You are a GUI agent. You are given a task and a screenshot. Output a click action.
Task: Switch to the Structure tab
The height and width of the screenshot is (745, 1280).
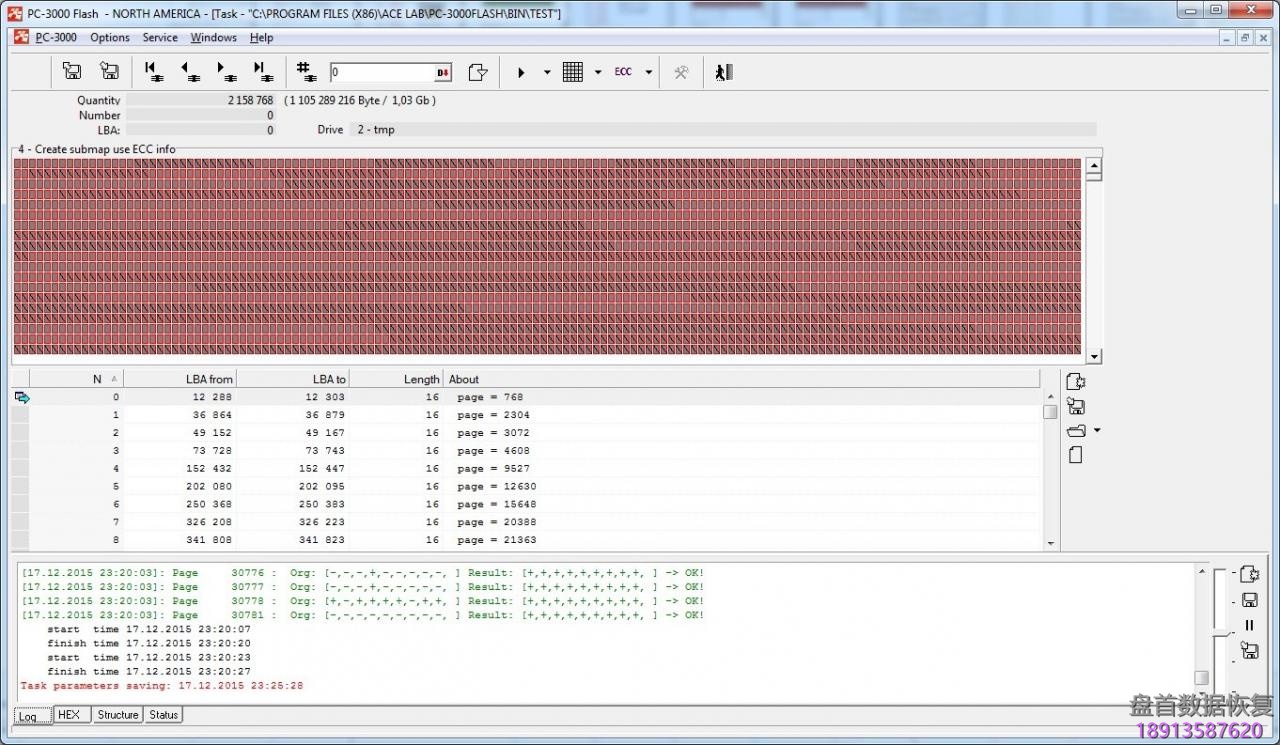point(118,715)
